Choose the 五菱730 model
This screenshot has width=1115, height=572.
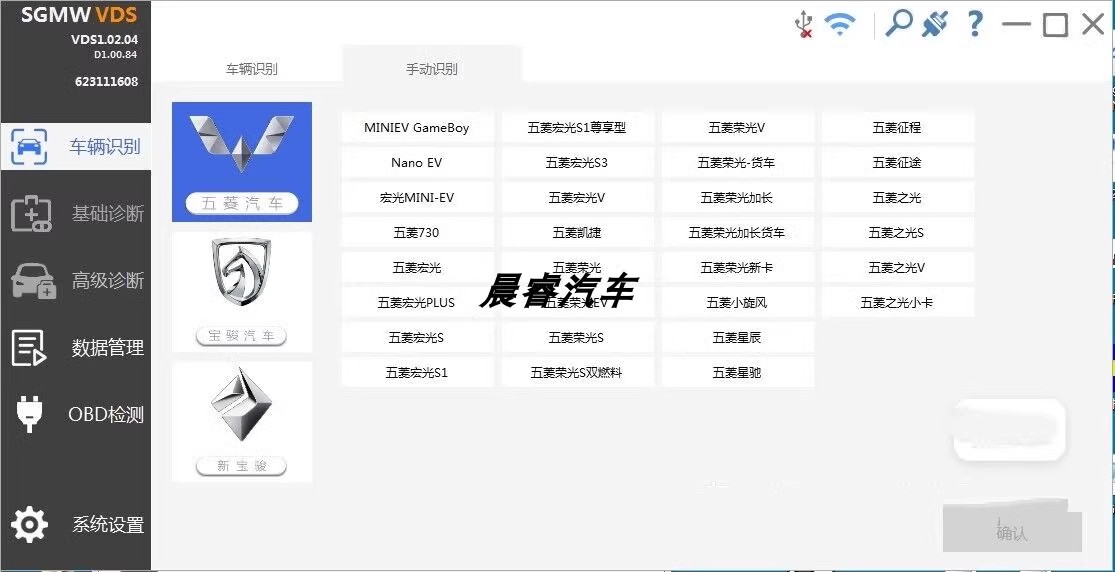(x=417, y=233)
